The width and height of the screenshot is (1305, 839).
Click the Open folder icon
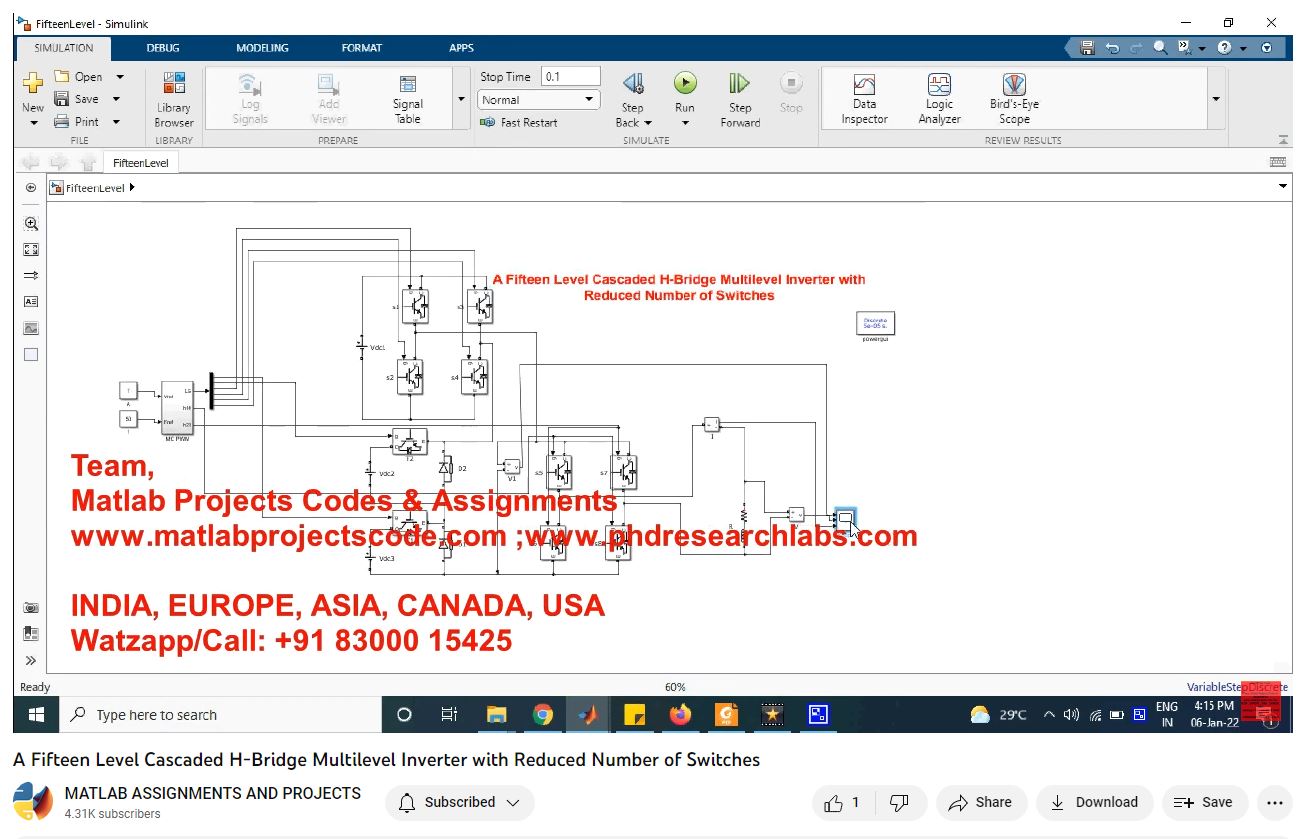coord(61,76)
